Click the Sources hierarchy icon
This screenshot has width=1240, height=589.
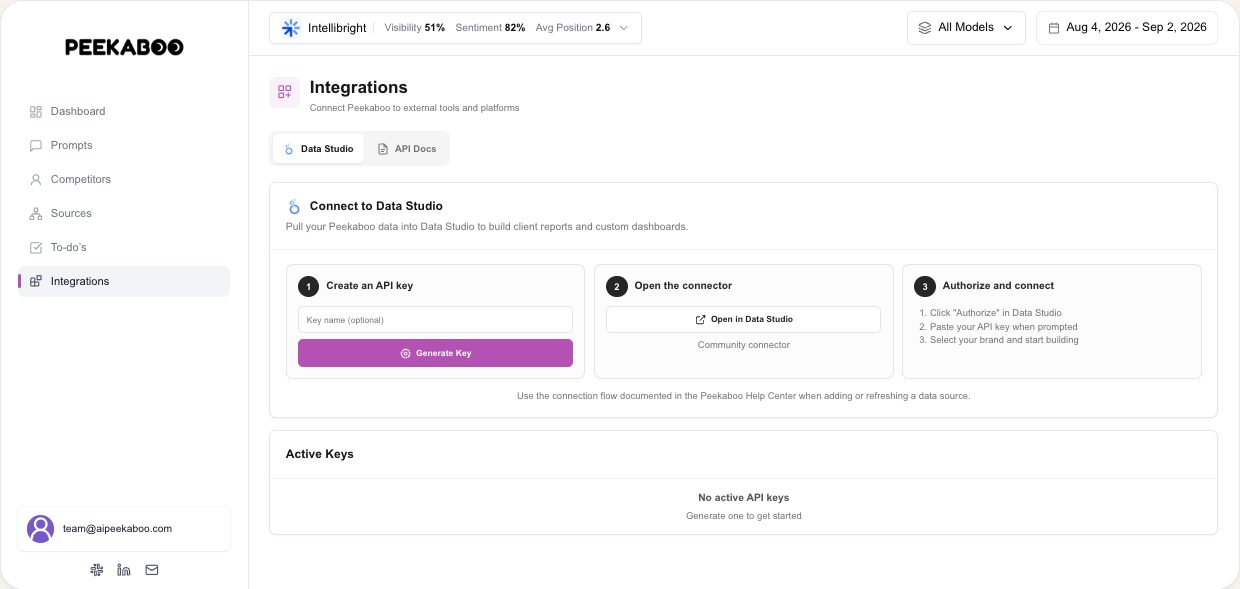[x=36, y=213]
